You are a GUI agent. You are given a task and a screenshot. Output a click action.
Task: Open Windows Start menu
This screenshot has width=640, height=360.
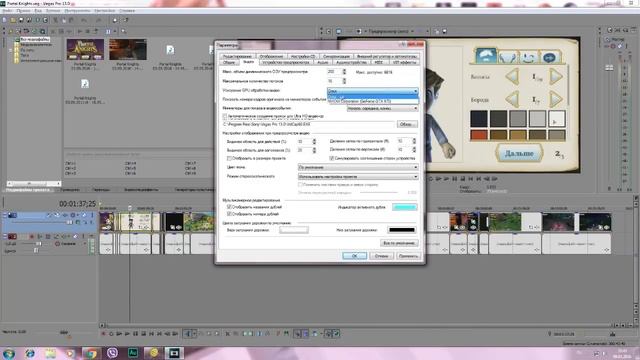(x=9, y=353)
